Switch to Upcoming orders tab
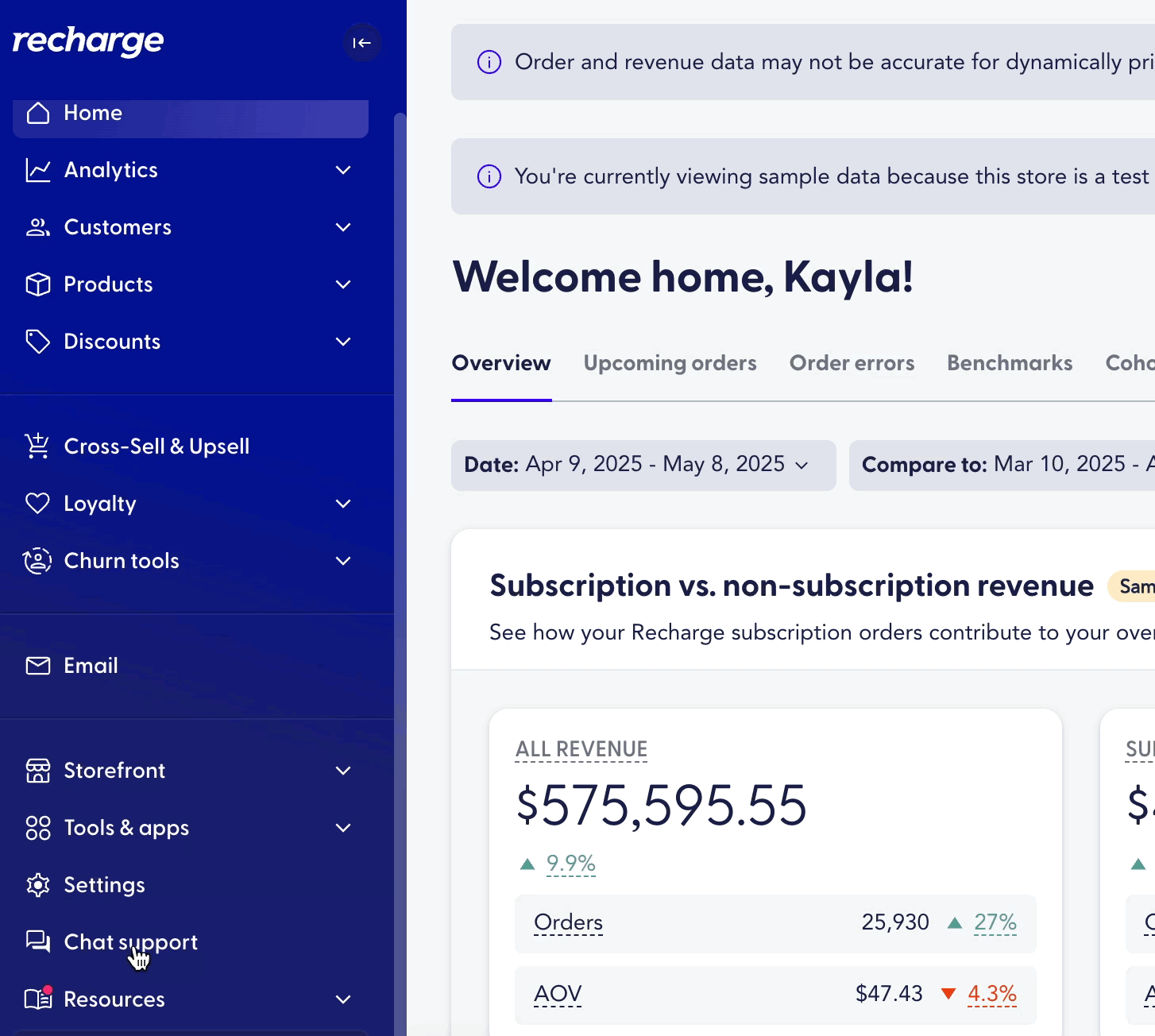Screen dimensions: 1155x1036 point(670,363)
